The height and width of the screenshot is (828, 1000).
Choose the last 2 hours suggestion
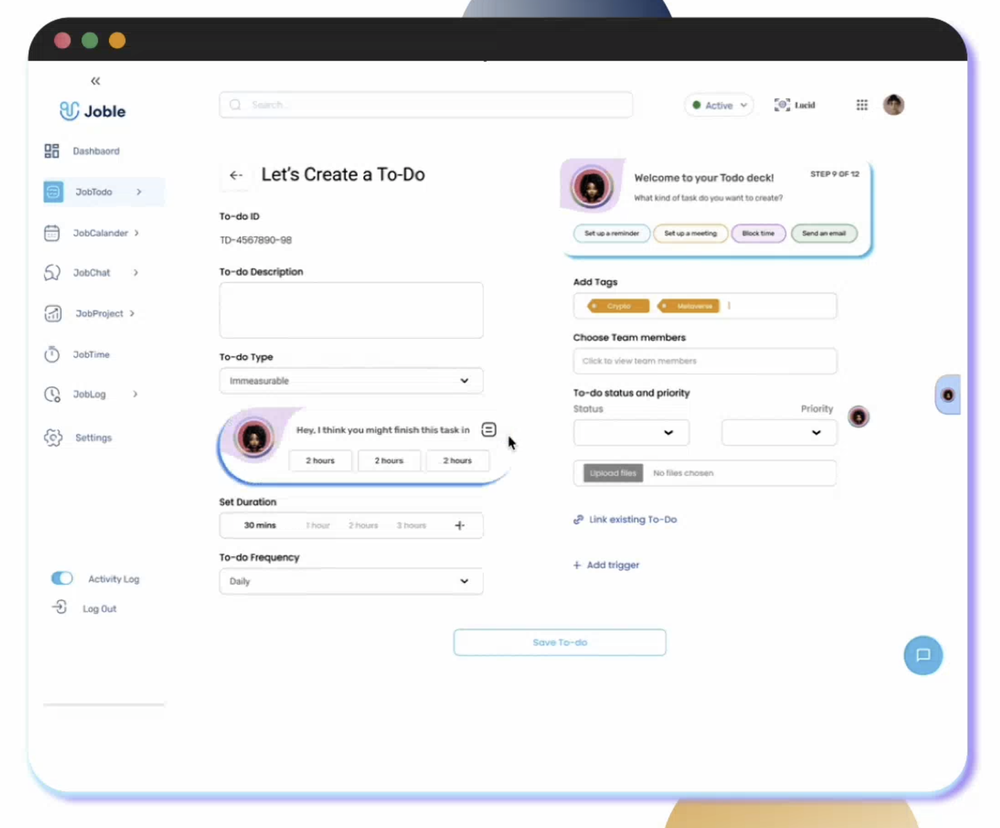tap(457, 461)
